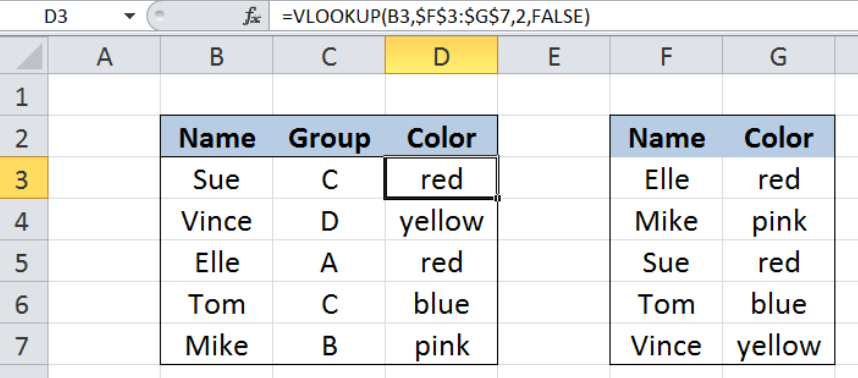Viewport: 858px width, 378px height.
Task: Open the Name Box dropdown arrow
Action: point(129,17)
